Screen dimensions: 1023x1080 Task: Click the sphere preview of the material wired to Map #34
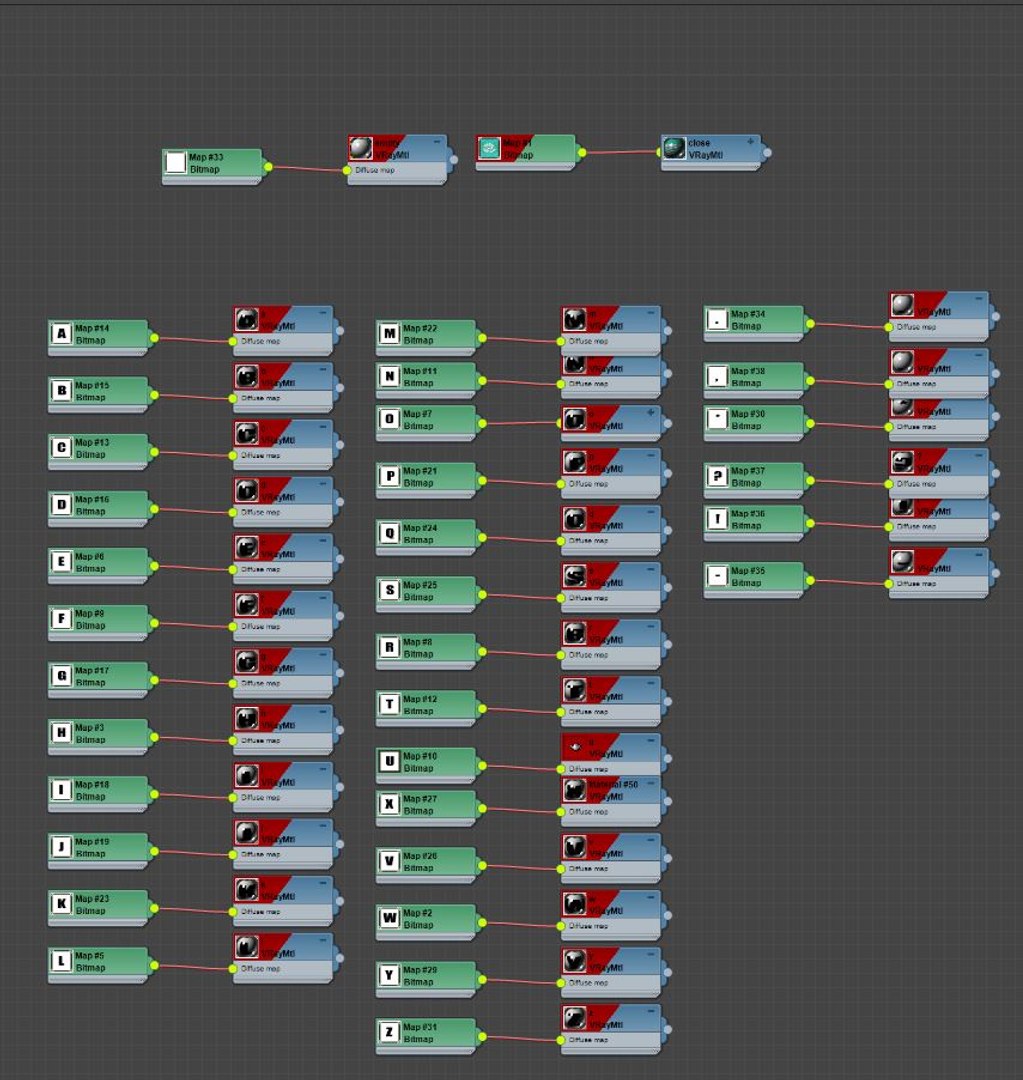coord(902,304)
